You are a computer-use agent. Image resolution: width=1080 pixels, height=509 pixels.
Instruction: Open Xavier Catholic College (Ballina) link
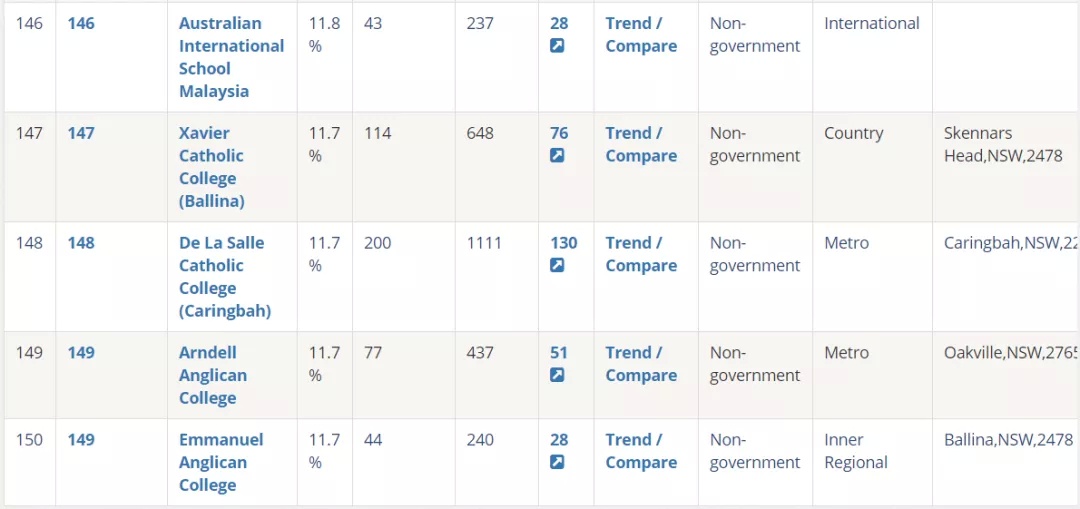click(x=211, y=167)
